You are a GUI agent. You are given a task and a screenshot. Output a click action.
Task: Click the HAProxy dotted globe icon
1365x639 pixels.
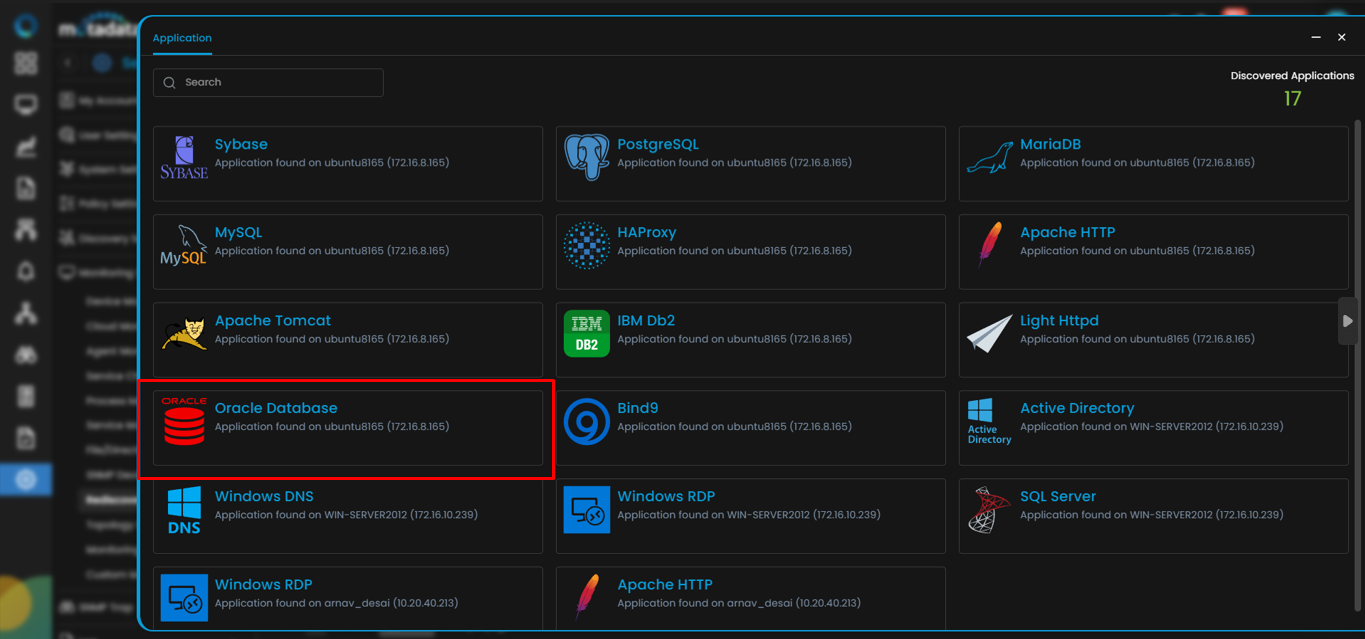(587, 245)
